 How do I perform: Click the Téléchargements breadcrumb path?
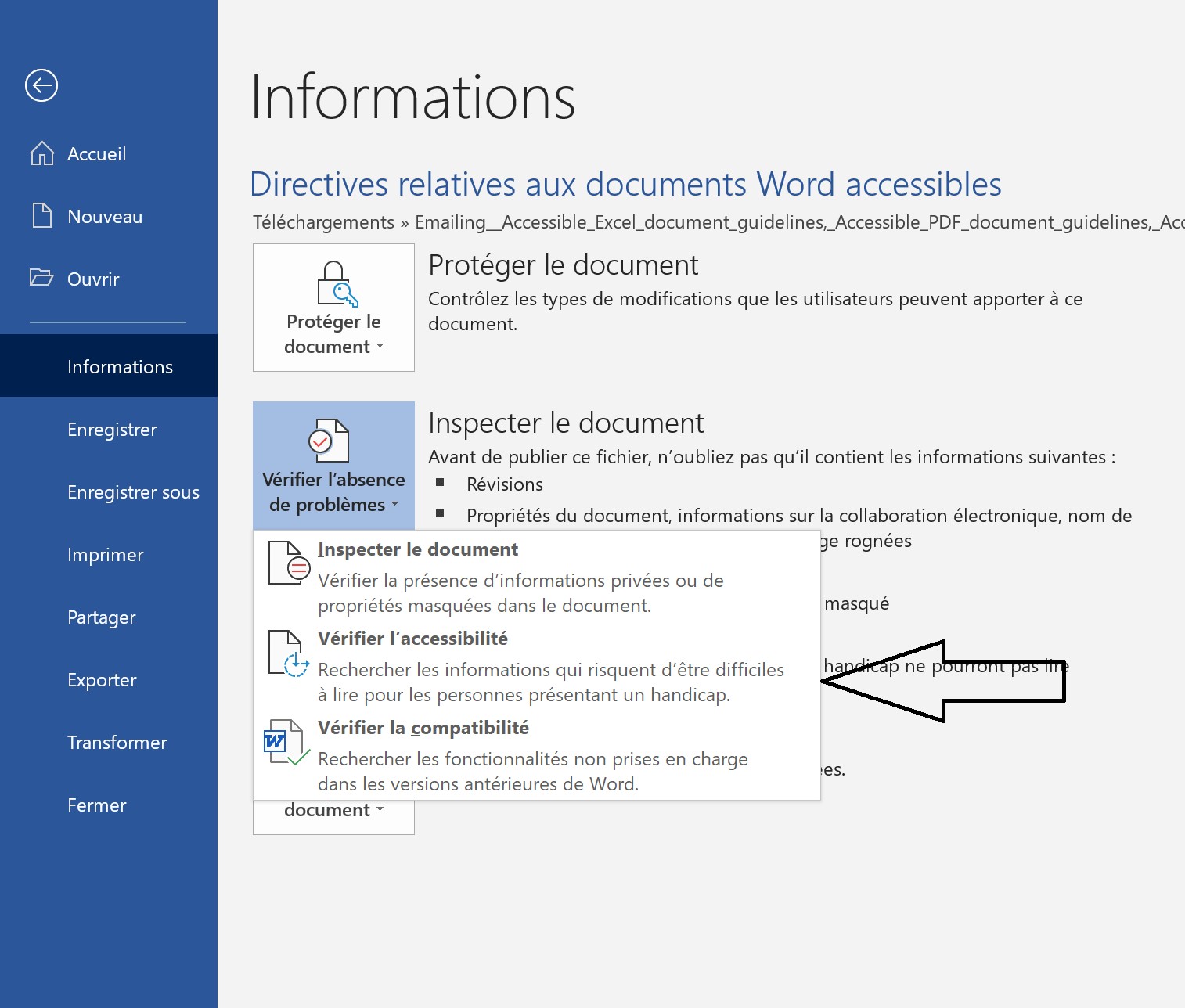(324, 222)
